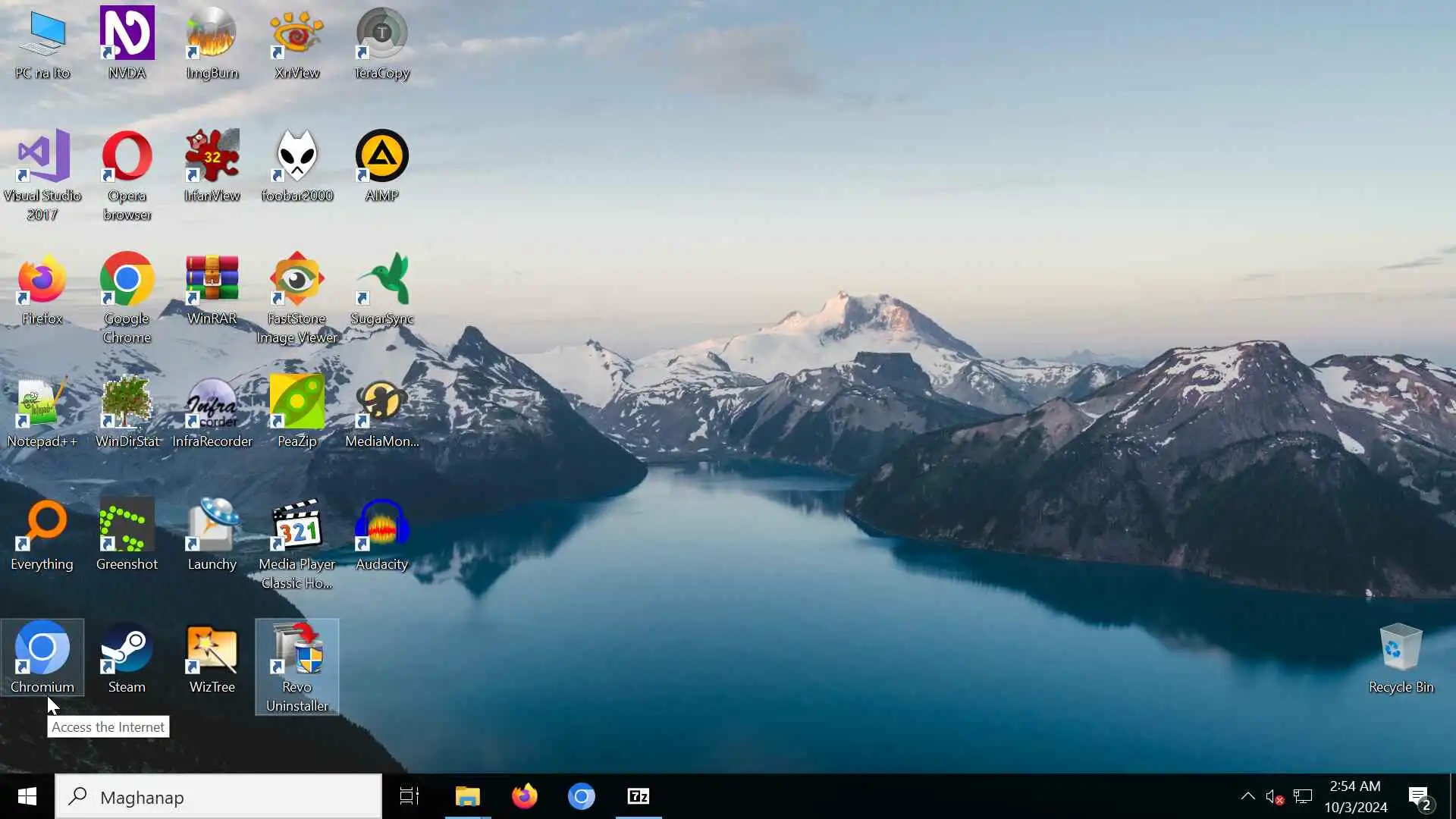Screen dimensions: 1456x819
Task: Click the Recycle Bin icon
Action: point(1401,649)
